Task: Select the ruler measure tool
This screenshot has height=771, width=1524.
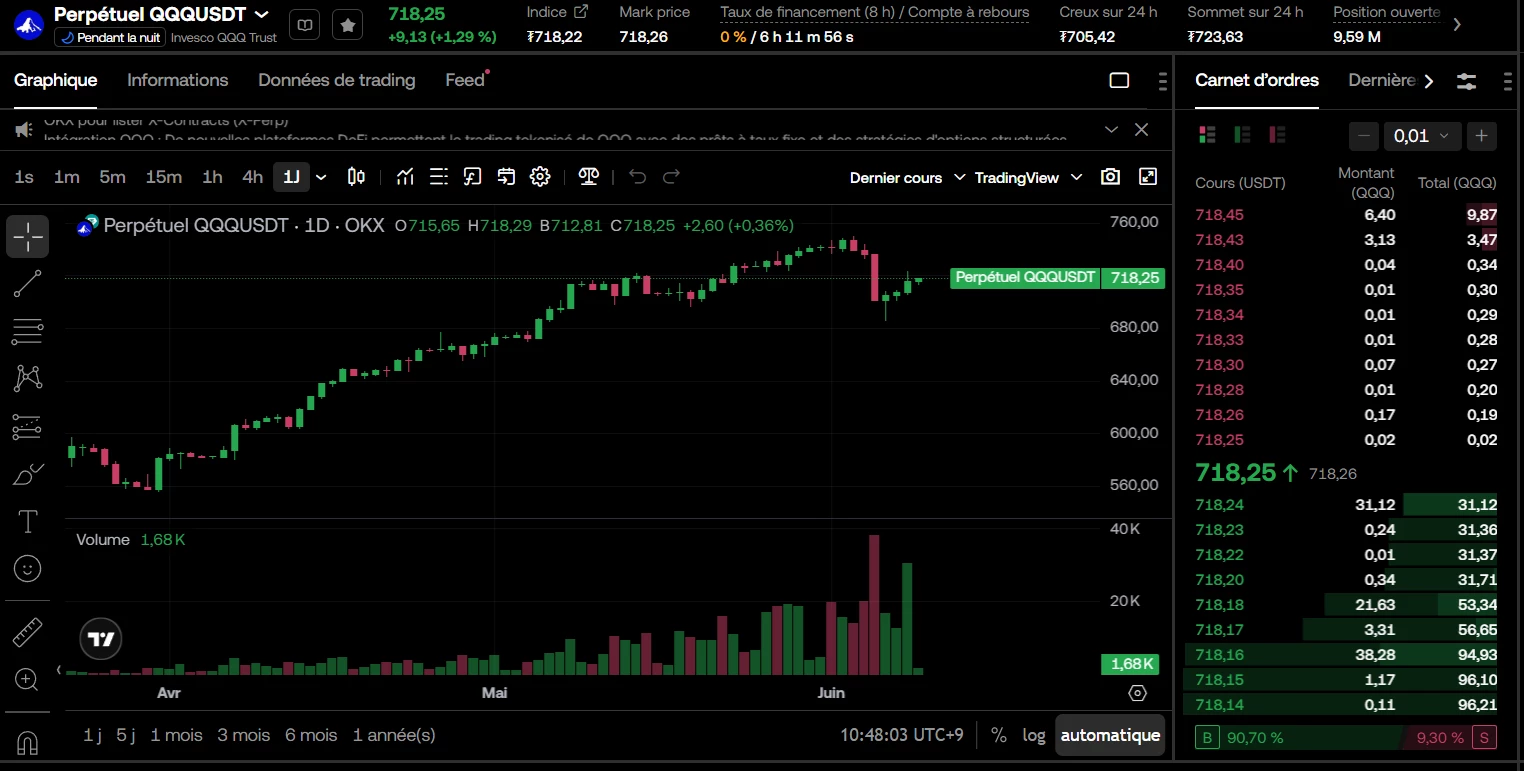Action: click(x=28, y=633)
